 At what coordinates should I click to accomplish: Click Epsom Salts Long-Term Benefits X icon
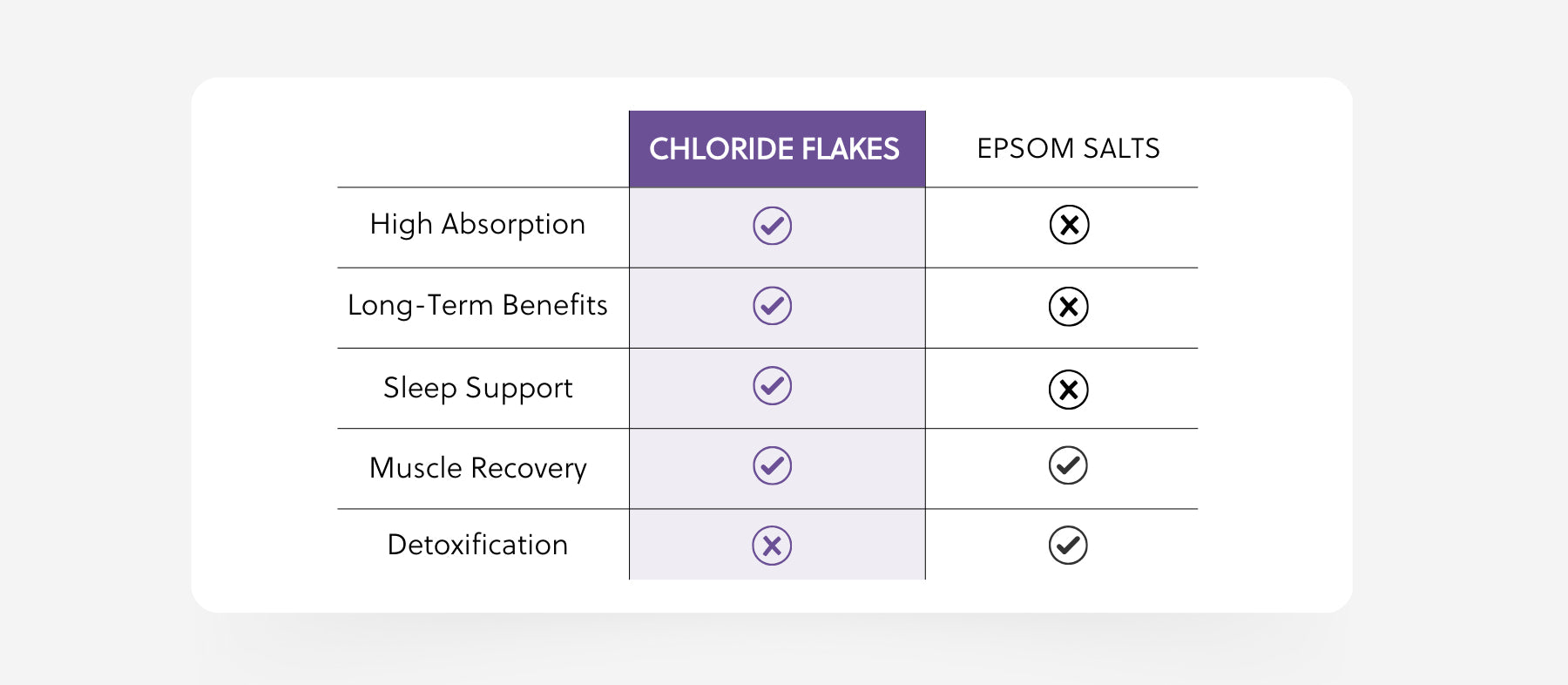1068,307
